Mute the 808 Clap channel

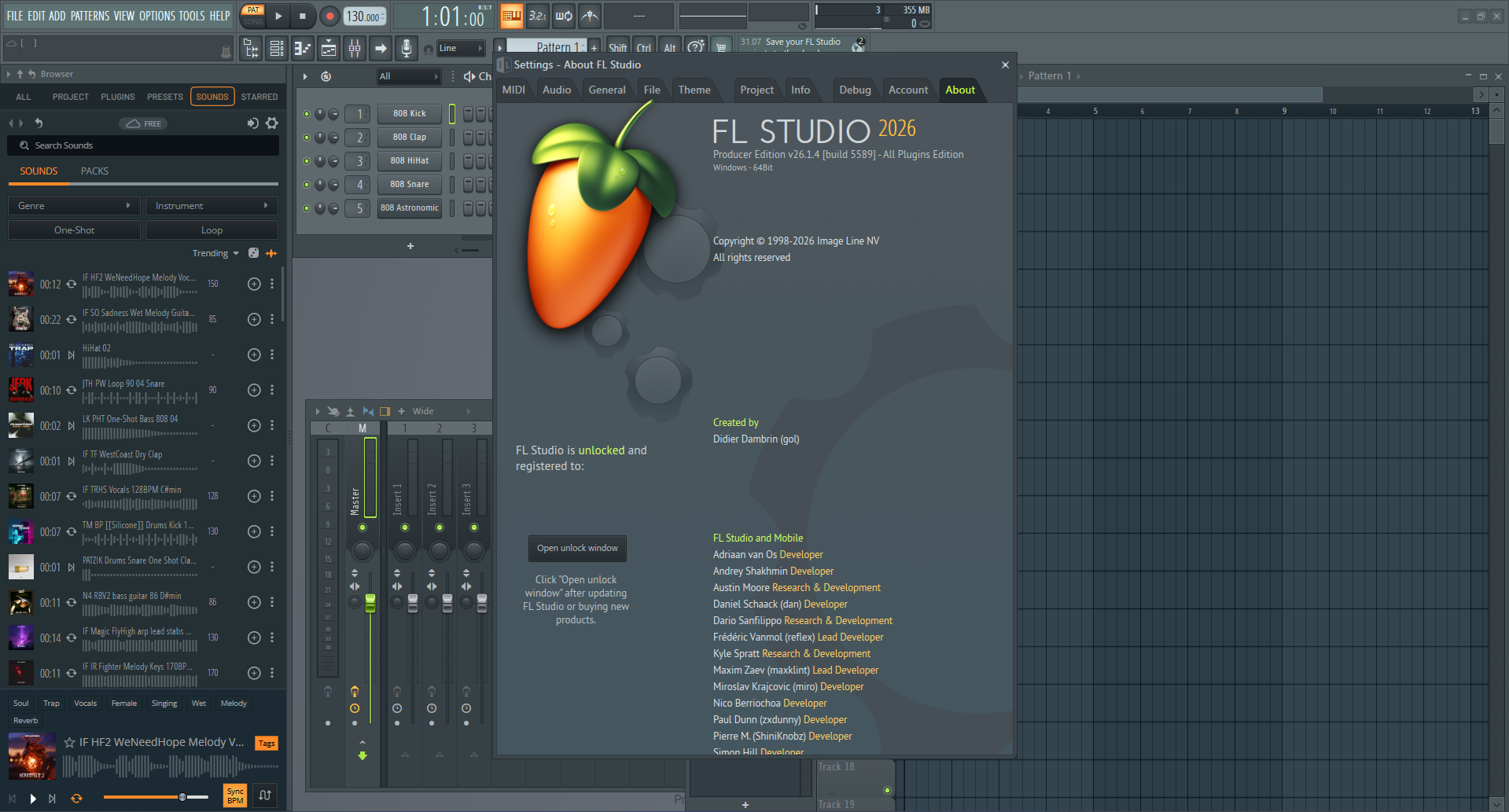pyautogui.click(x=307, y=138)
